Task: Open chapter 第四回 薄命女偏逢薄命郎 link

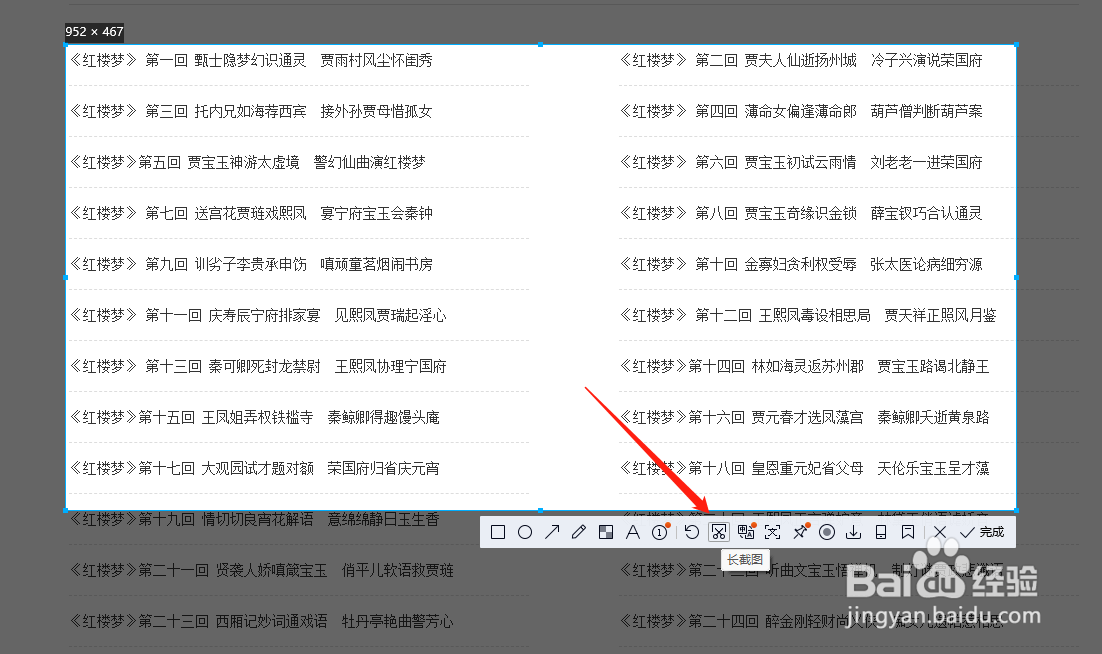Action: (801, 111)
